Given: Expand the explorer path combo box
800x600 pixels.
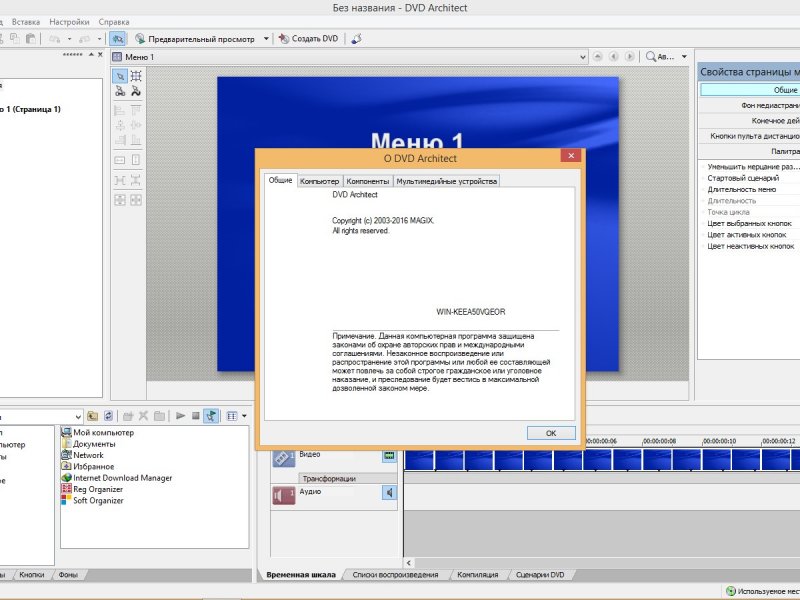Looking at the screenshot, I should (x=78, y=417).
